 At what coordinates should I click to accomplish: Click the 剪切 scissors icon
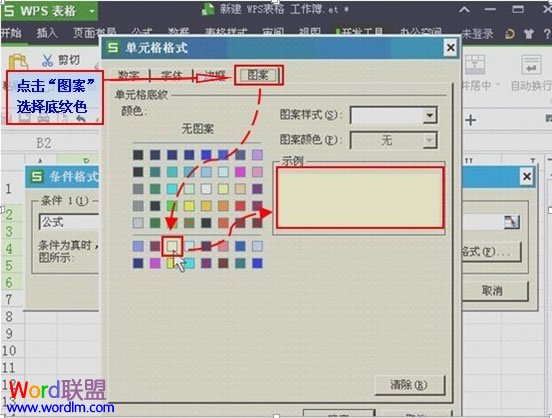pos(47,60)
